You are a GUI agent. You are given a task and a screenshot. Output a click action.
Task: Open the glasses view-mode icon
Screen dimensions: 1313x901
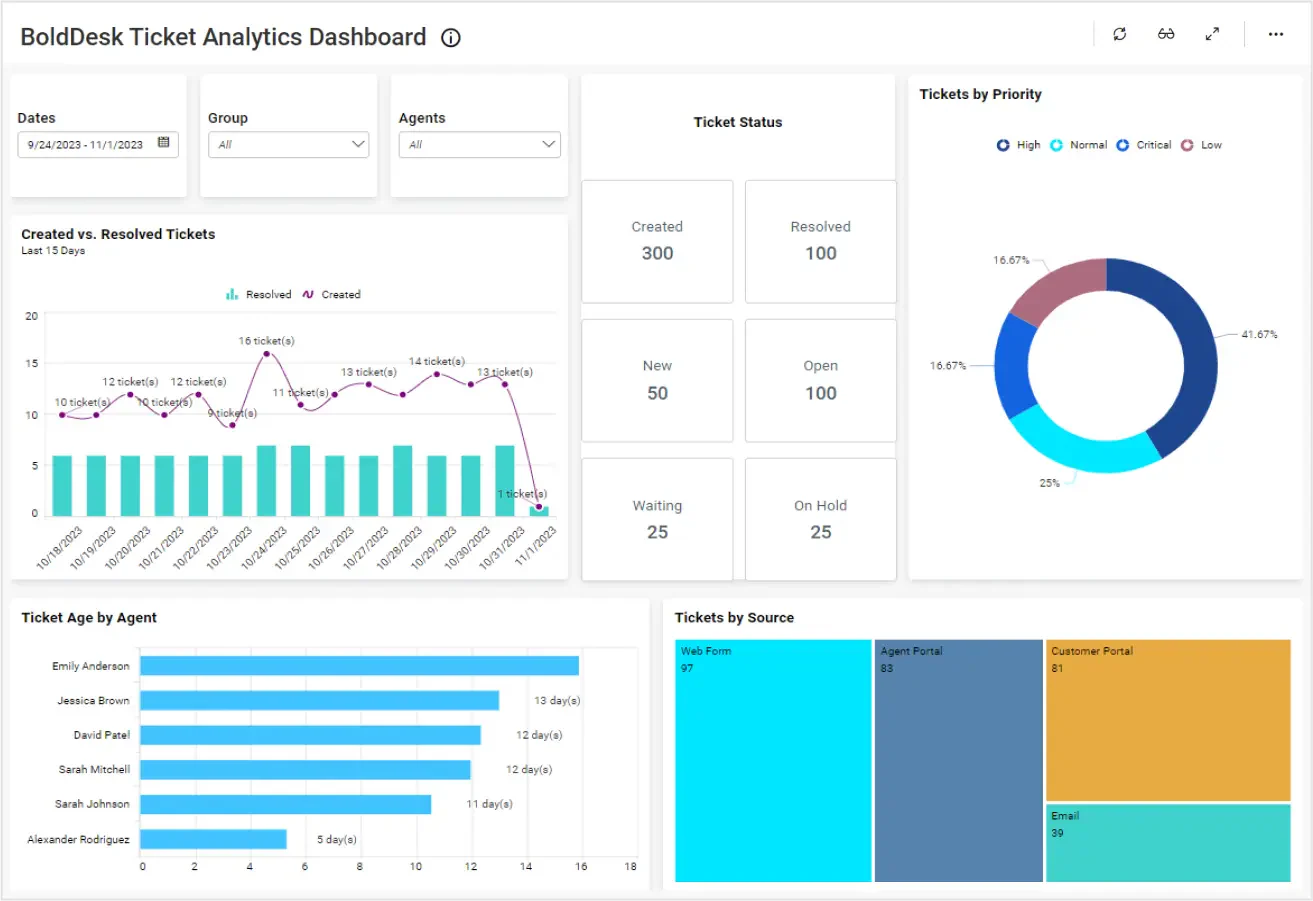coord(1166,34)
